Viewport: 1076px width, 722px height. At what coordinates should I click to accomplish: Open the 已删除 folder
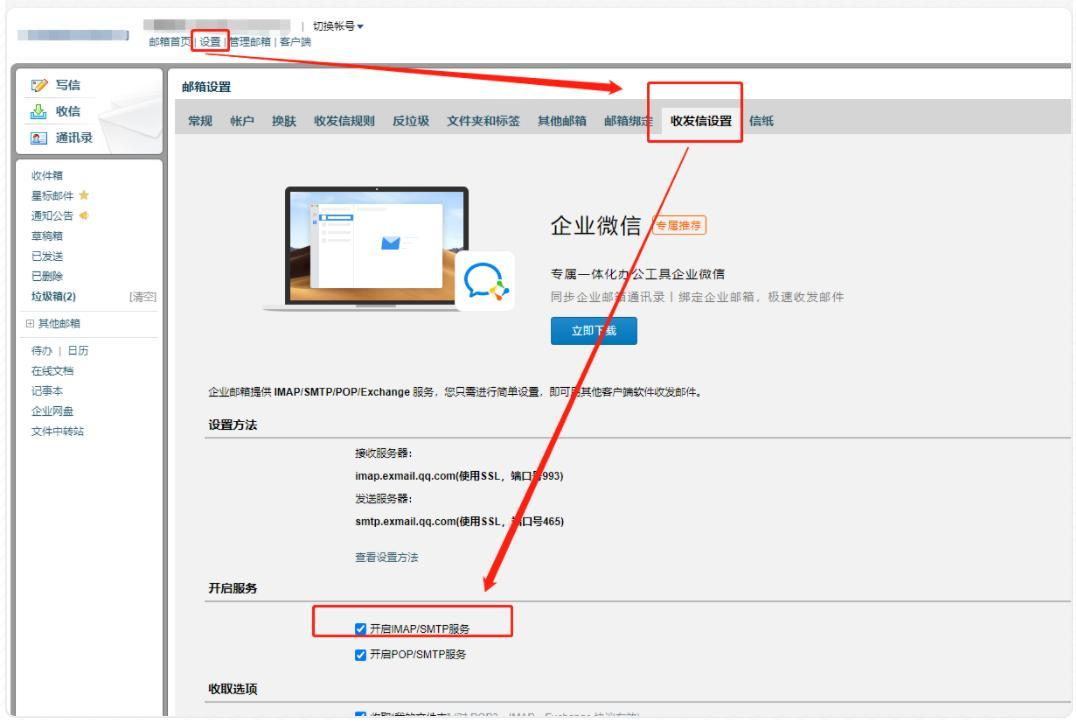[x=47, y=276]
